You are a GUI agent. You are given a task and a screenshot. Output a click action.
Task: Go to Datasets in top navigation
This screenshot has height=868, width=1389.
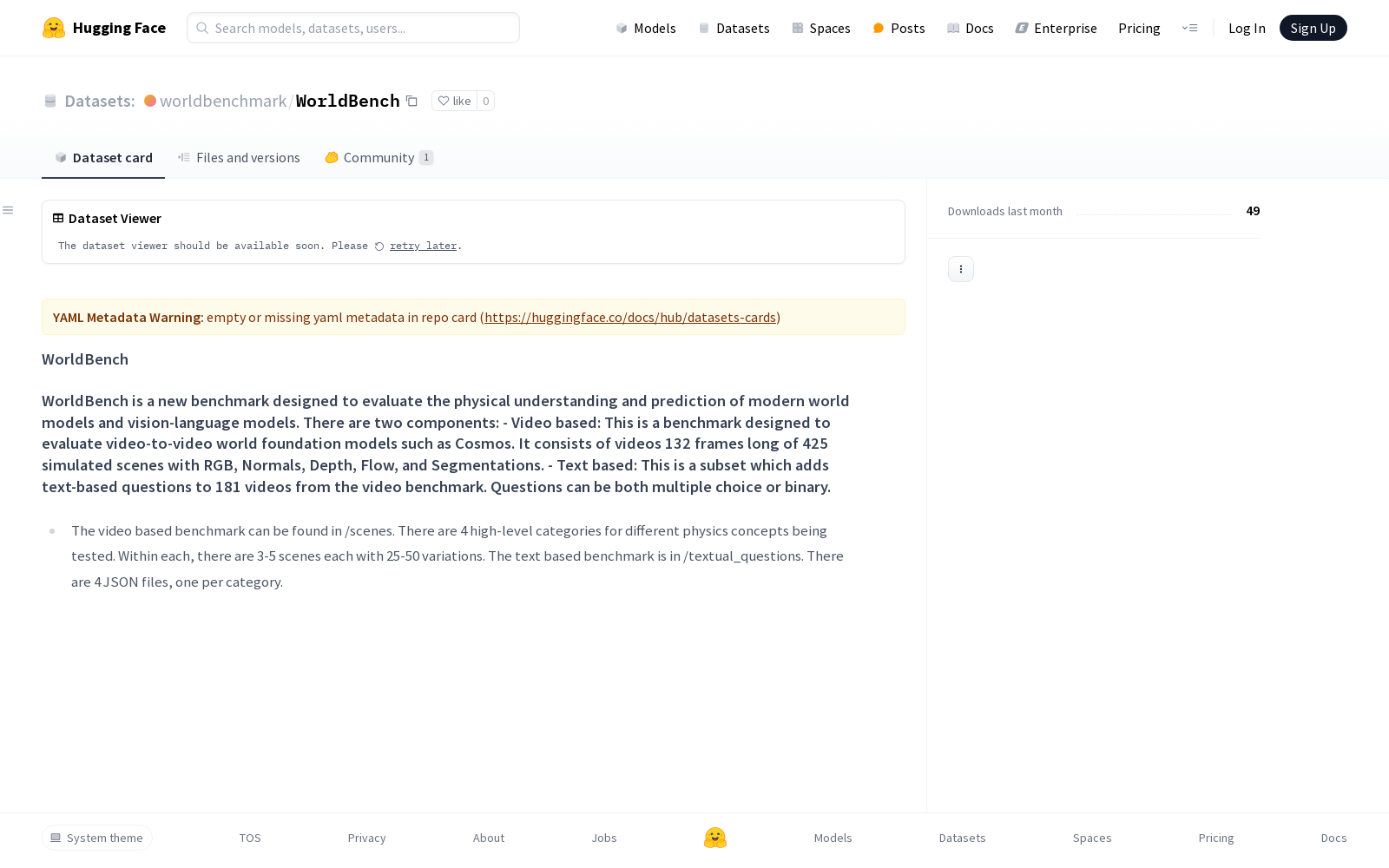coord(734,29)
